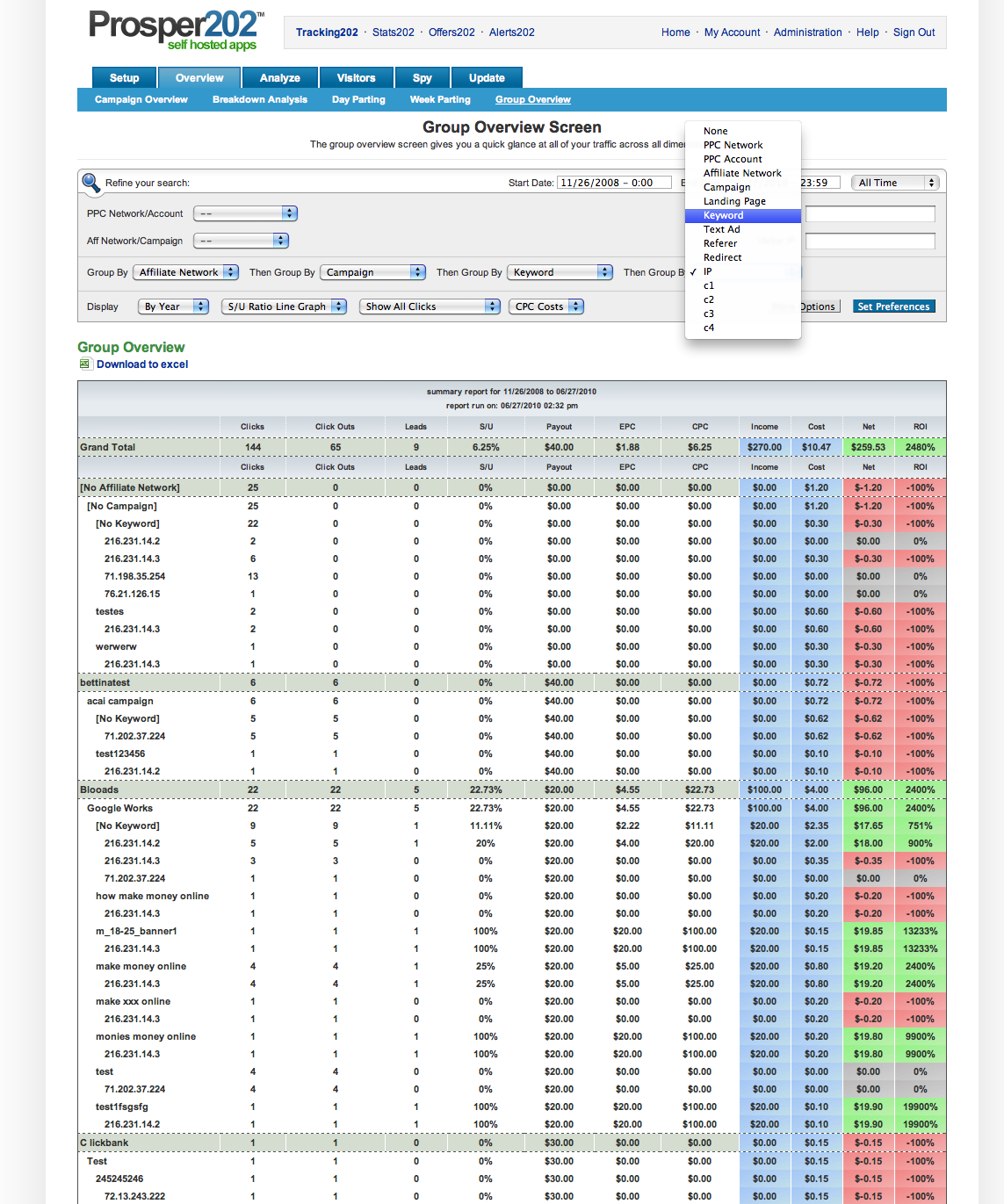Open the Display By Year dropdown
The height and width of the screenshot is (1204, 1004).
click(173, 306)
